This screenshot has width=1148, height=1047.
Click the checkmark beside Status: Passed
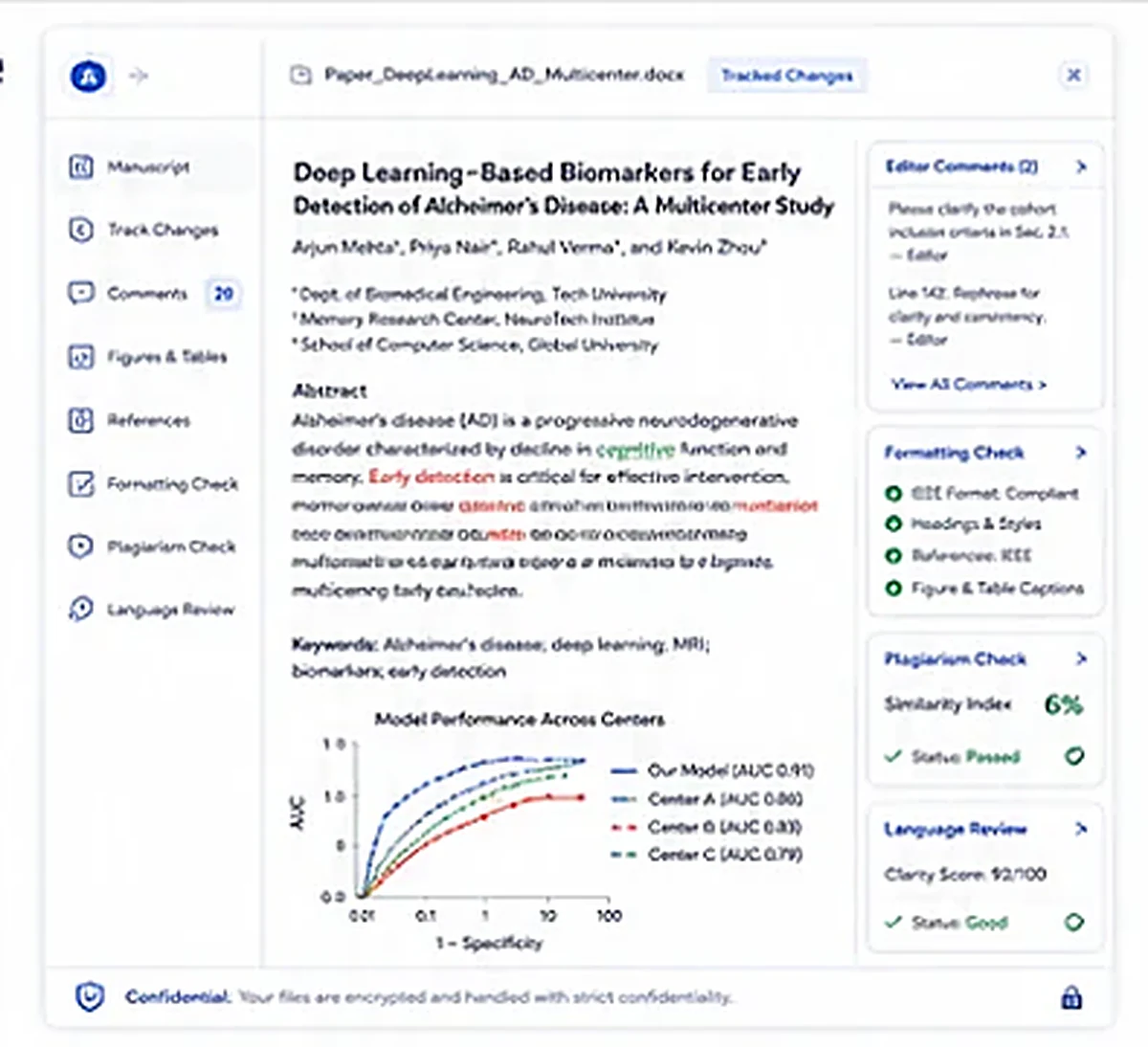tap(894, 756)
